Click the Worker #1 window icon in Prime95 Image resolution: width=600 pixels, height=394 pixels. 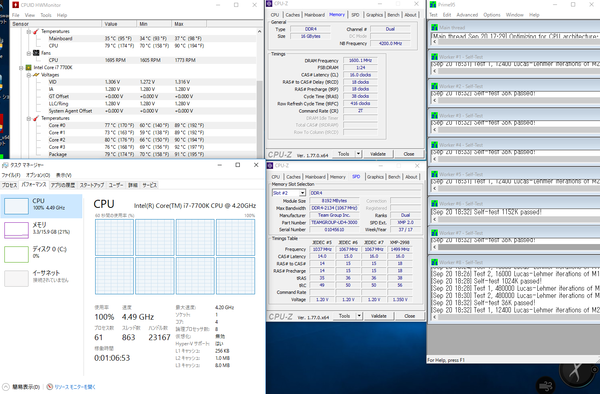pyautogui.click(x=434, y=57)
